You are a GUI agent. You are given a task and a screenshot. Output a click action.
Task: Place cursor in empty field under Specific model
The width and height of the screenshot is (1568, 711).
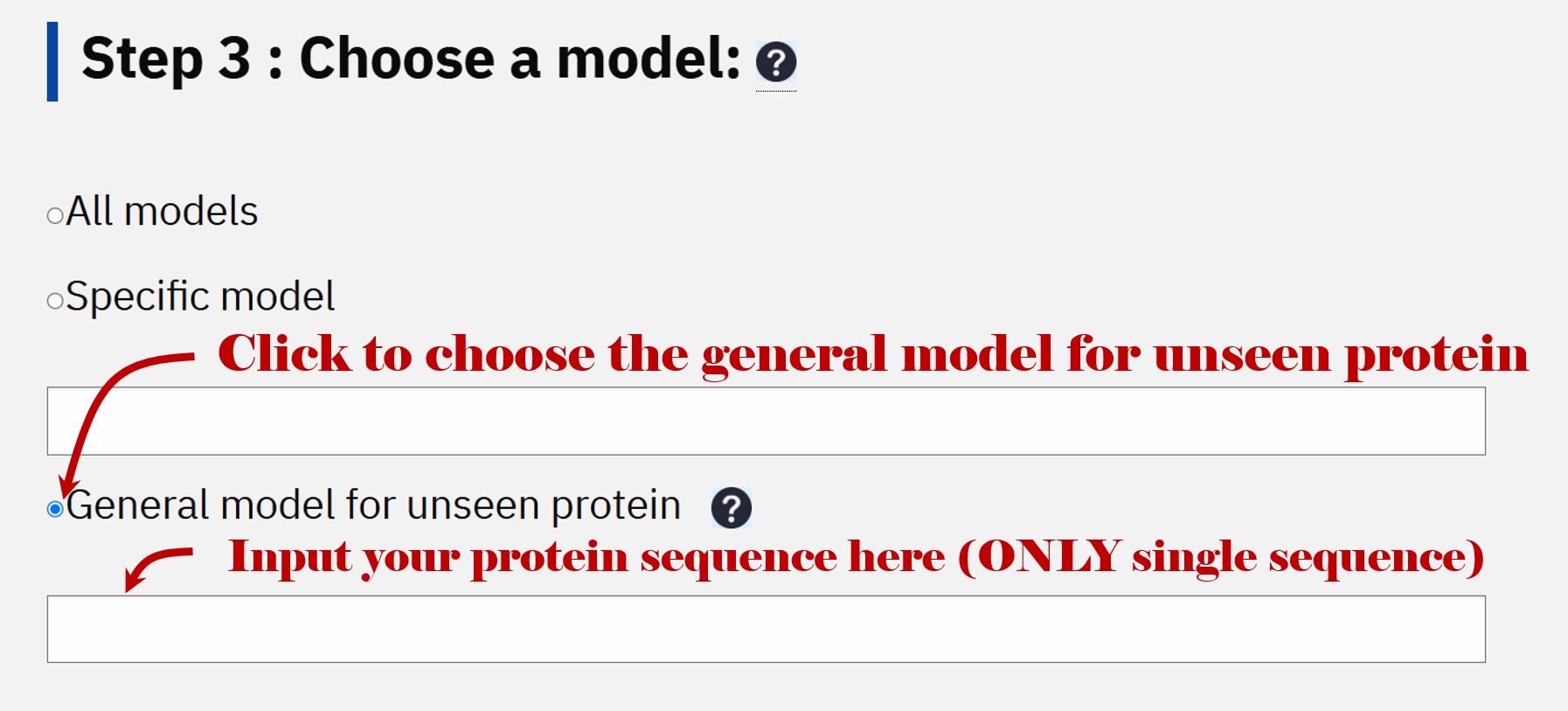point(766,421)
